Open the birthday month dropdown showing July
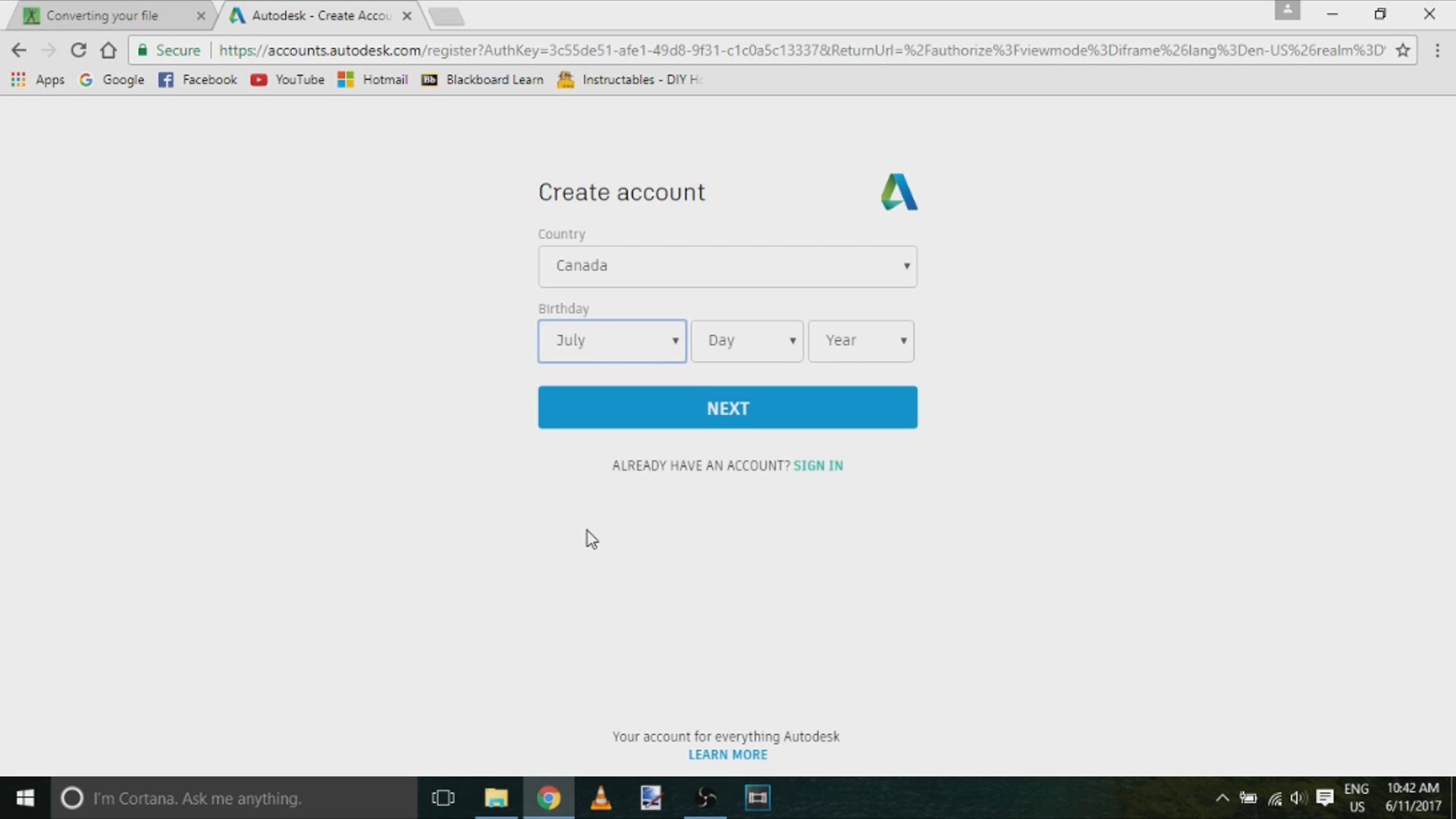 click(x=611, y=340)
